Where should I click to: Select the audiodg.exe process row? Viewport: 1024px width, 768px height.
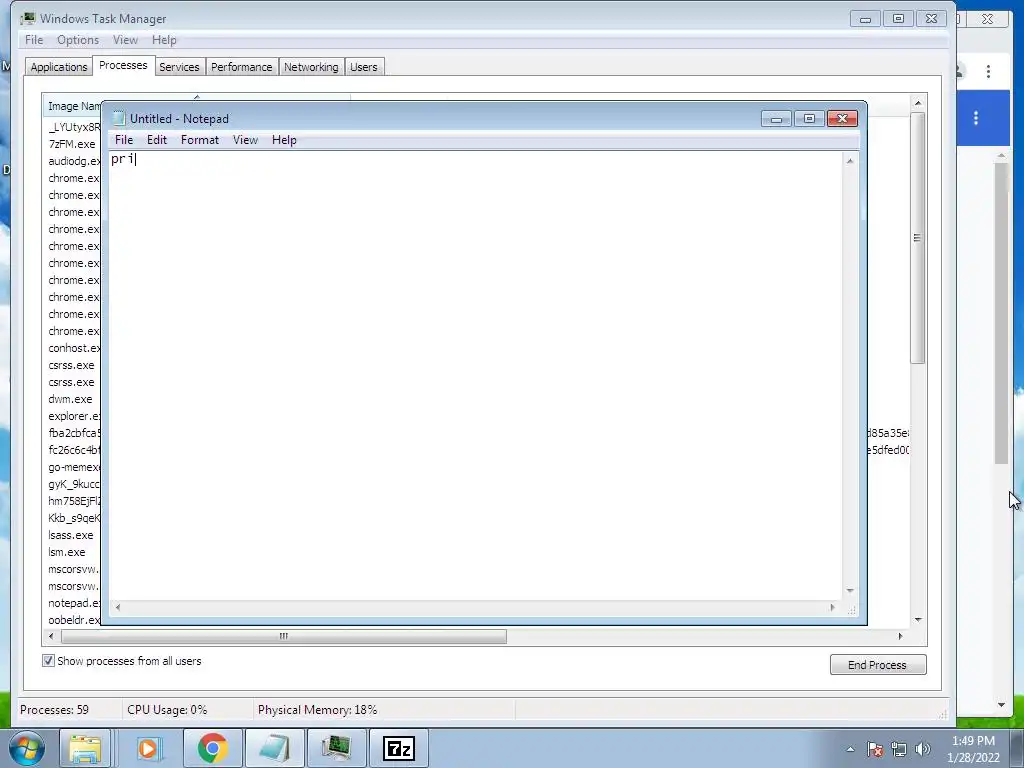(72, 161)
